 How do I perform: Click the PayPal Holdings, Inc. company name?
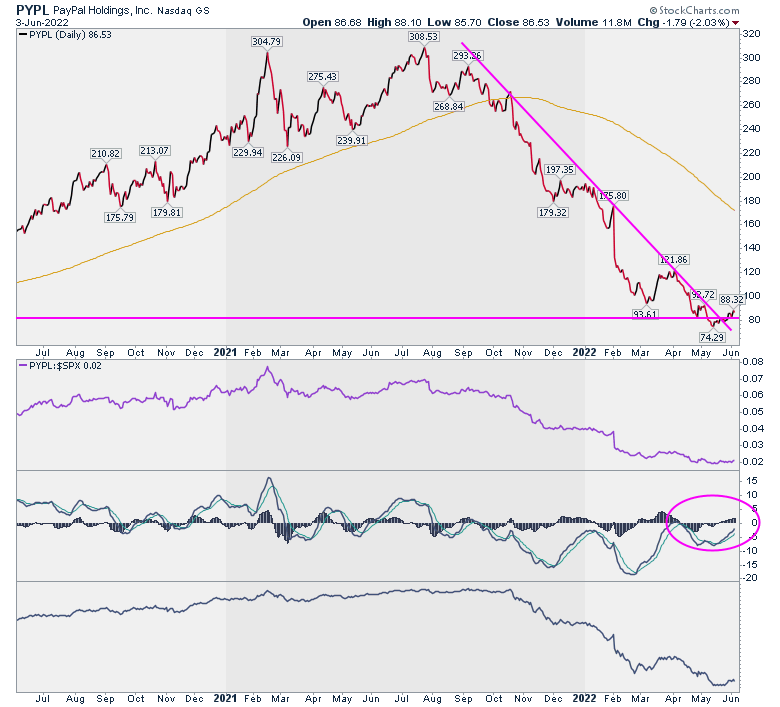[102, 10]
